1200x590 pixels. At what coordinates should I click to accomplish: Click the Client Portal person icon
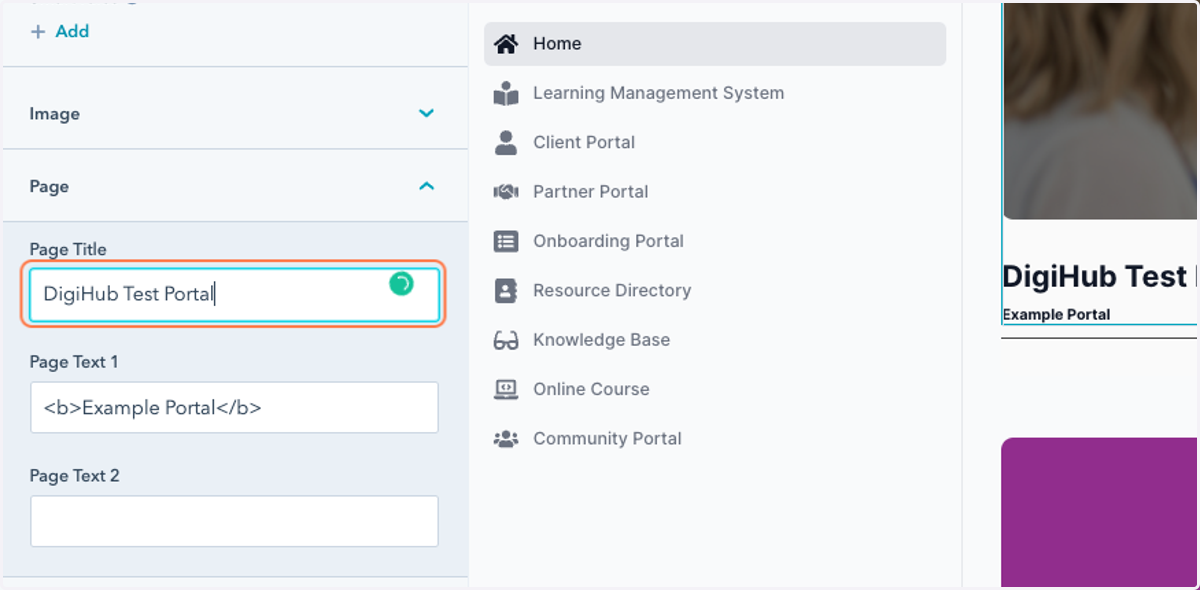(x=506, y=142)
